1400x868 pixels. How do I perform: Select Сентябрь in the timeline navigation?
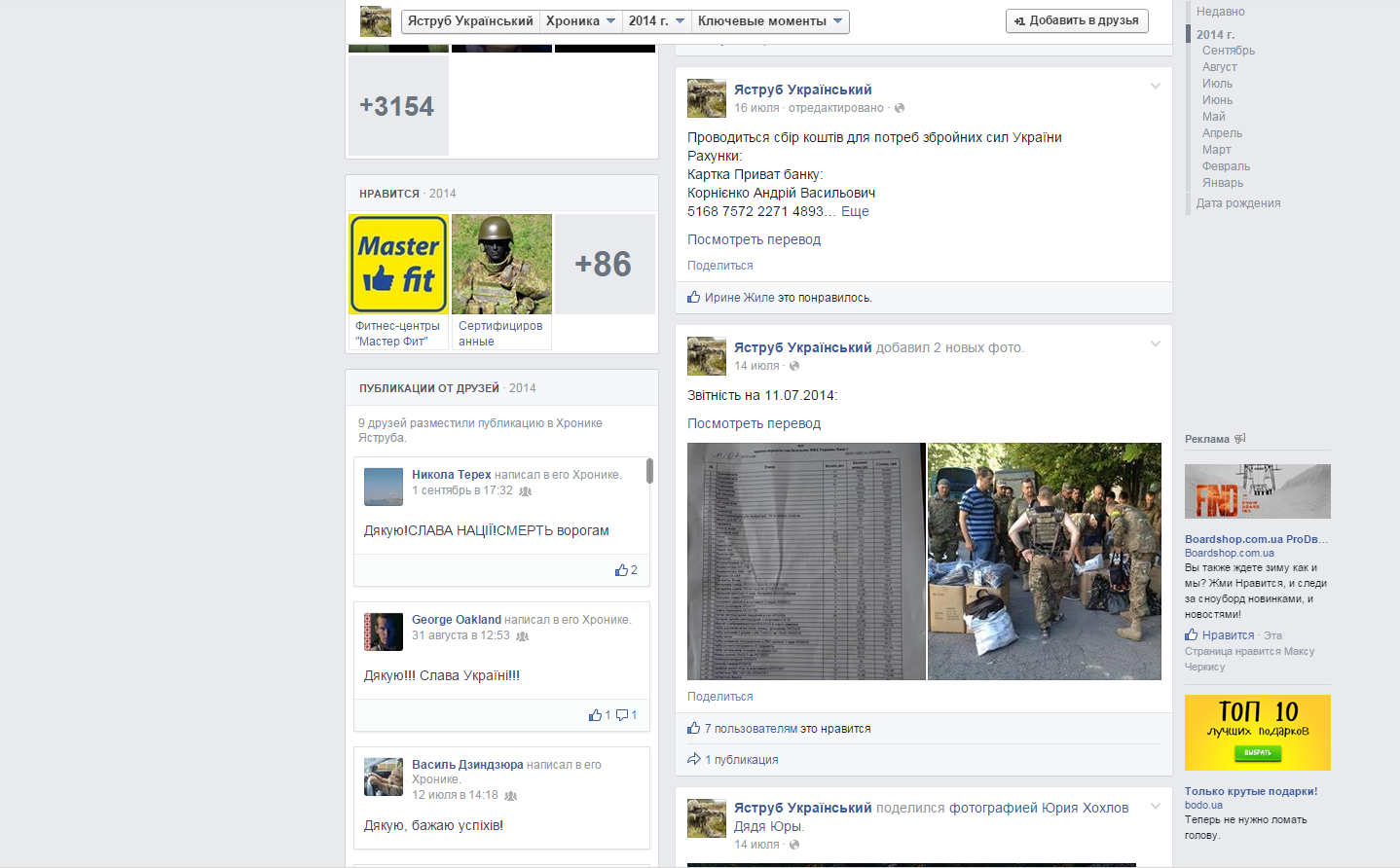click(x=1228, y=51)
